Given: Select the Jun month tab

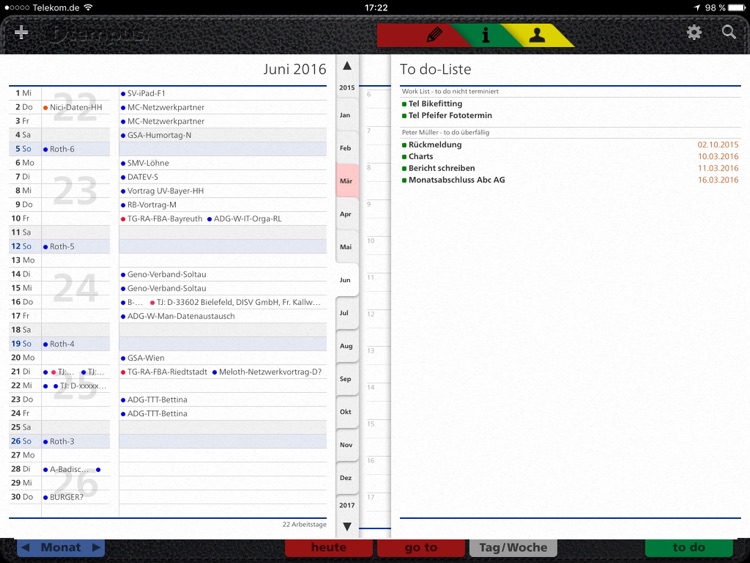Looking at the screenshot, I should click(x=345, y=280).
